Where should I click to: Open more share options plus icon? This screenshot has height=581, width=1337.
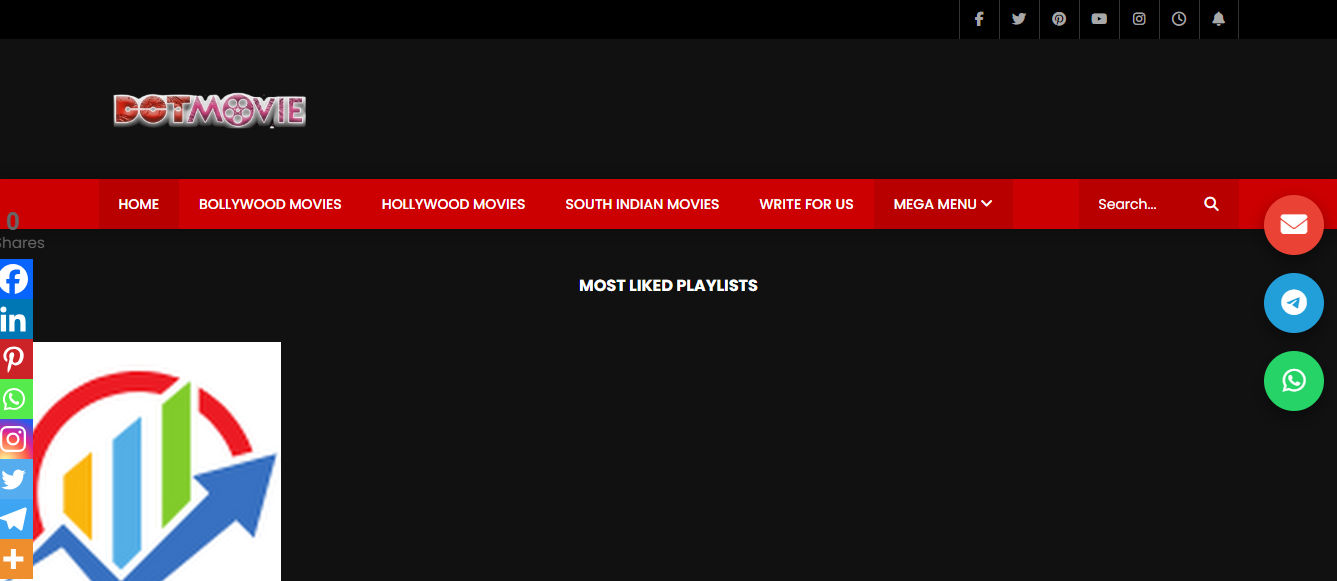point(15,560)
